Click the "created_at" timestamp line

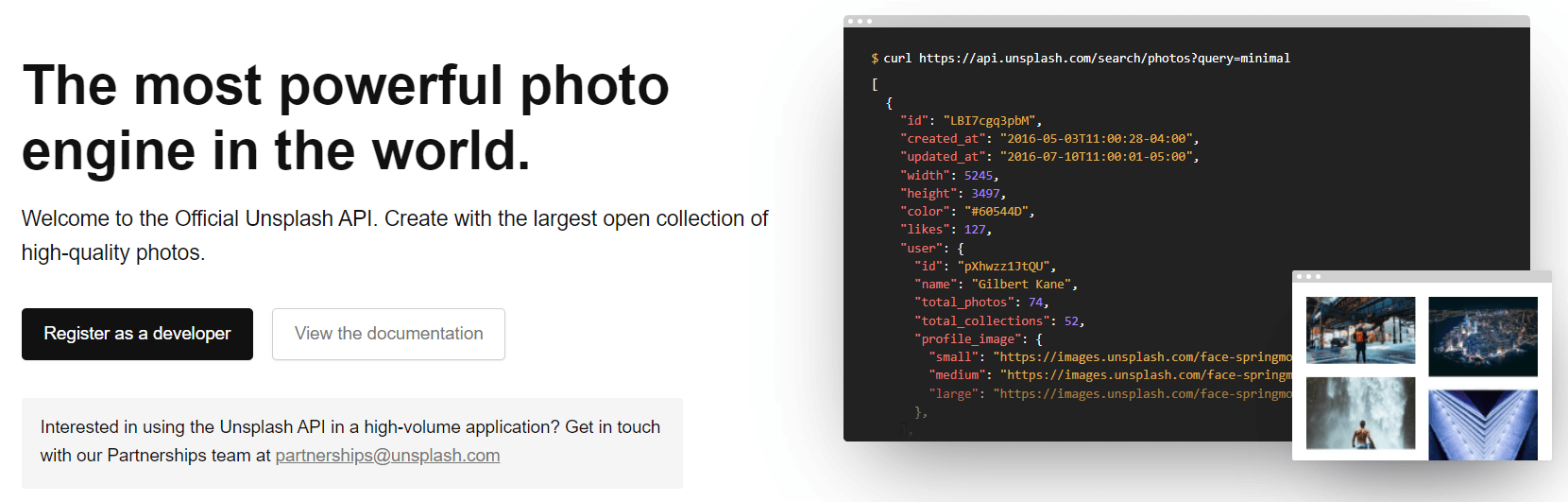pyautogui.click(x=1048, y=139)
